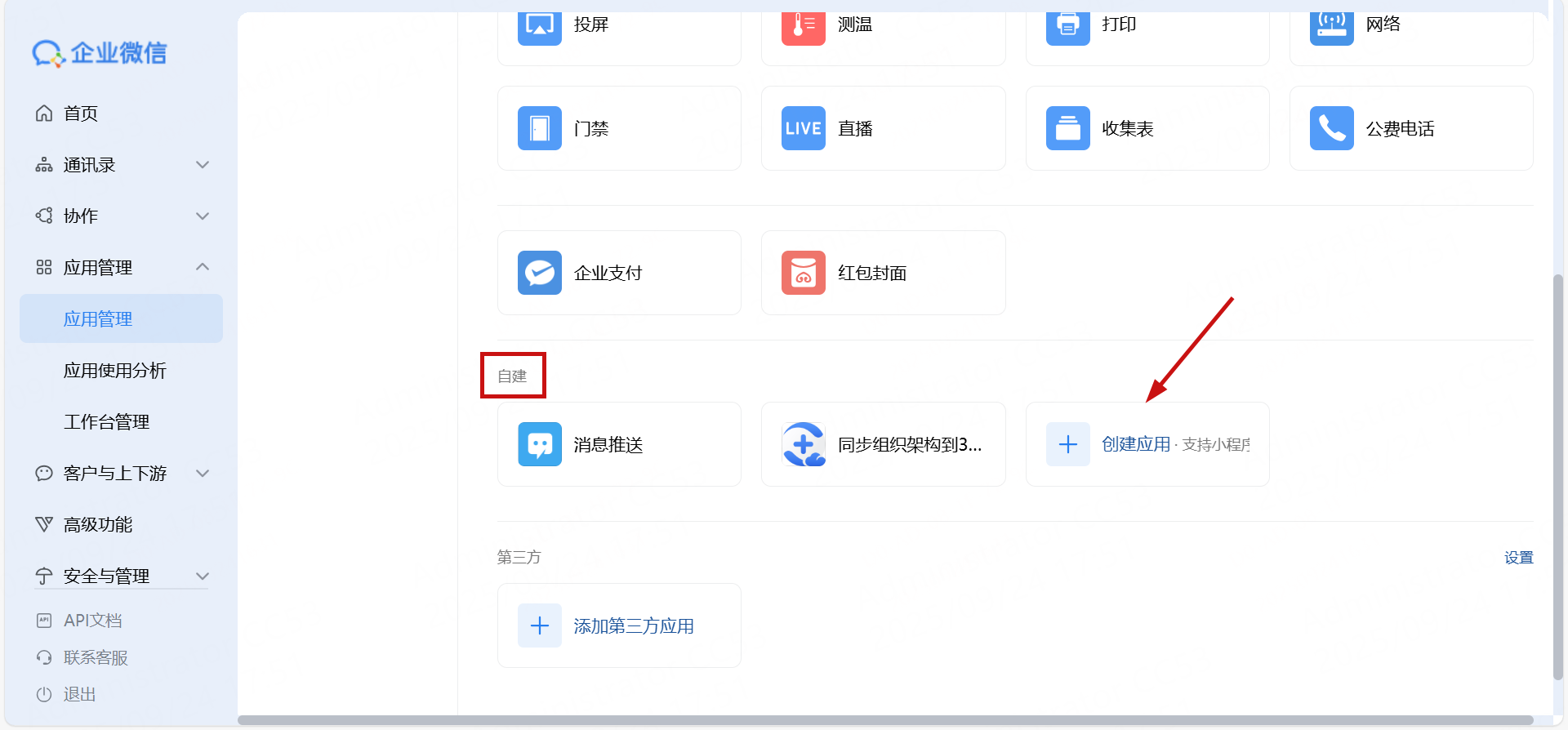Viewport: 1568px width, 730px height.
Task: Expand the 通讯录 sidebar section
Action: pos(203,165)
